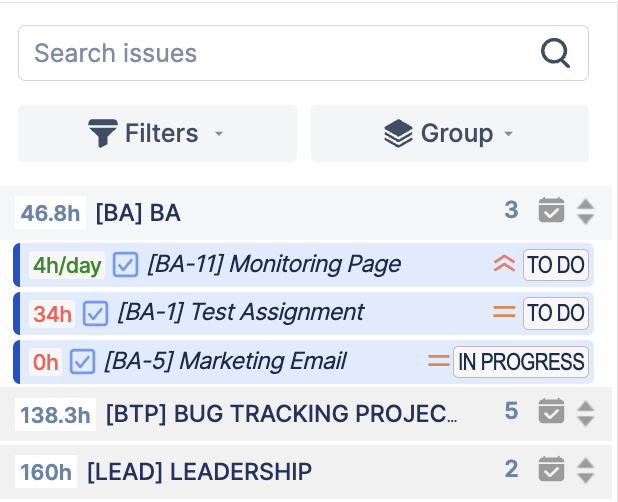Click highest priority icon on Monitoring Page

pos(504,265)
